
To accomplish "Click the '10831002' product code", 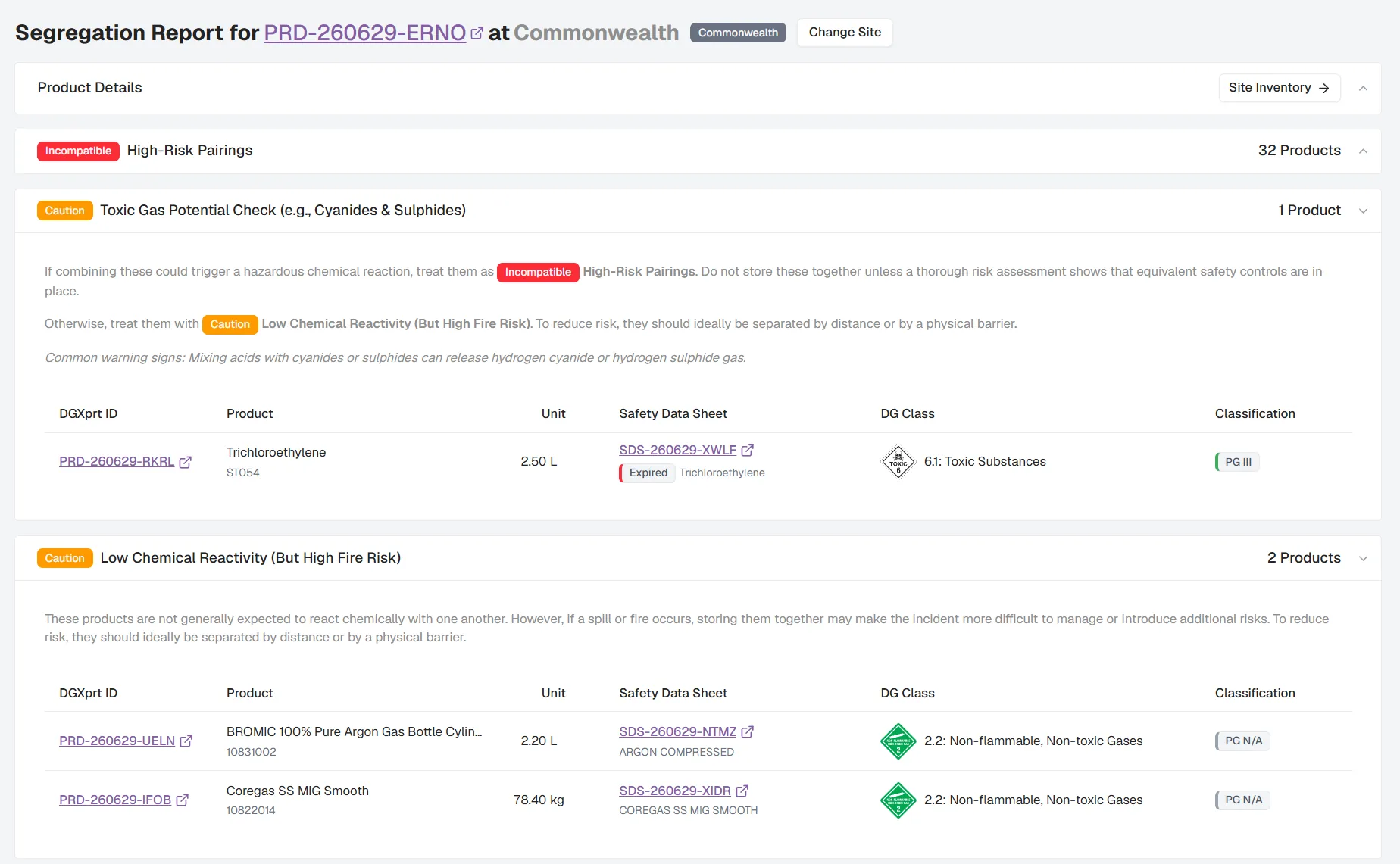I will click(x=251, y=752).
